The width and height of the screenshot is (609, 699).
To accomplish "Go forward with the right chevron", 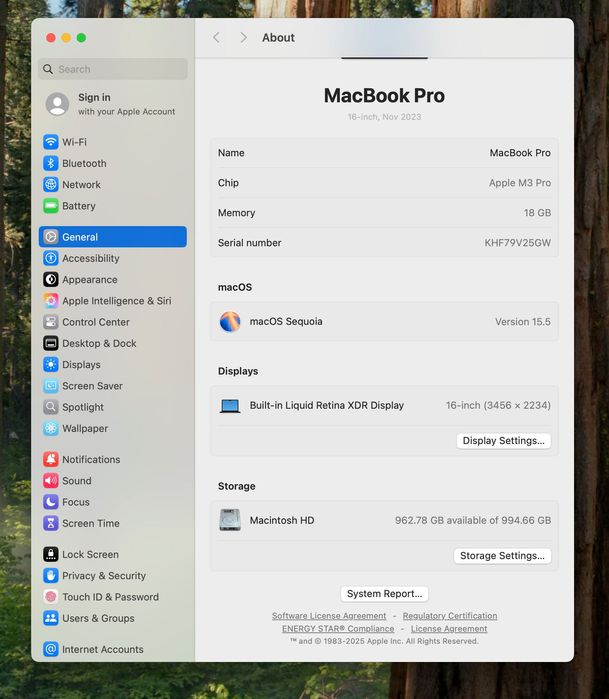I will [243, 37].
